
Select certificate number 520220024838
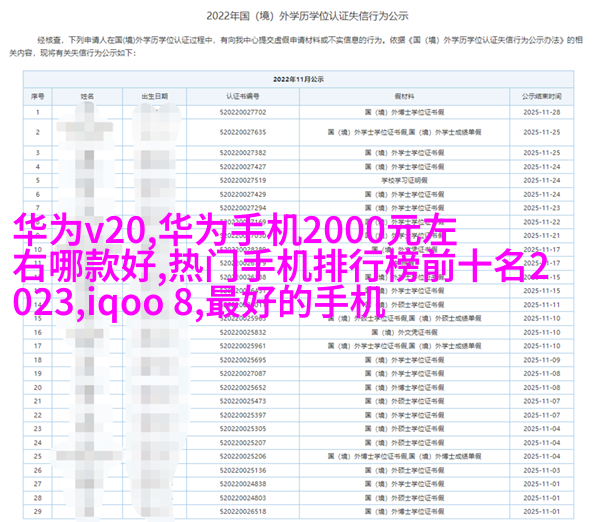tap(243, 484)
